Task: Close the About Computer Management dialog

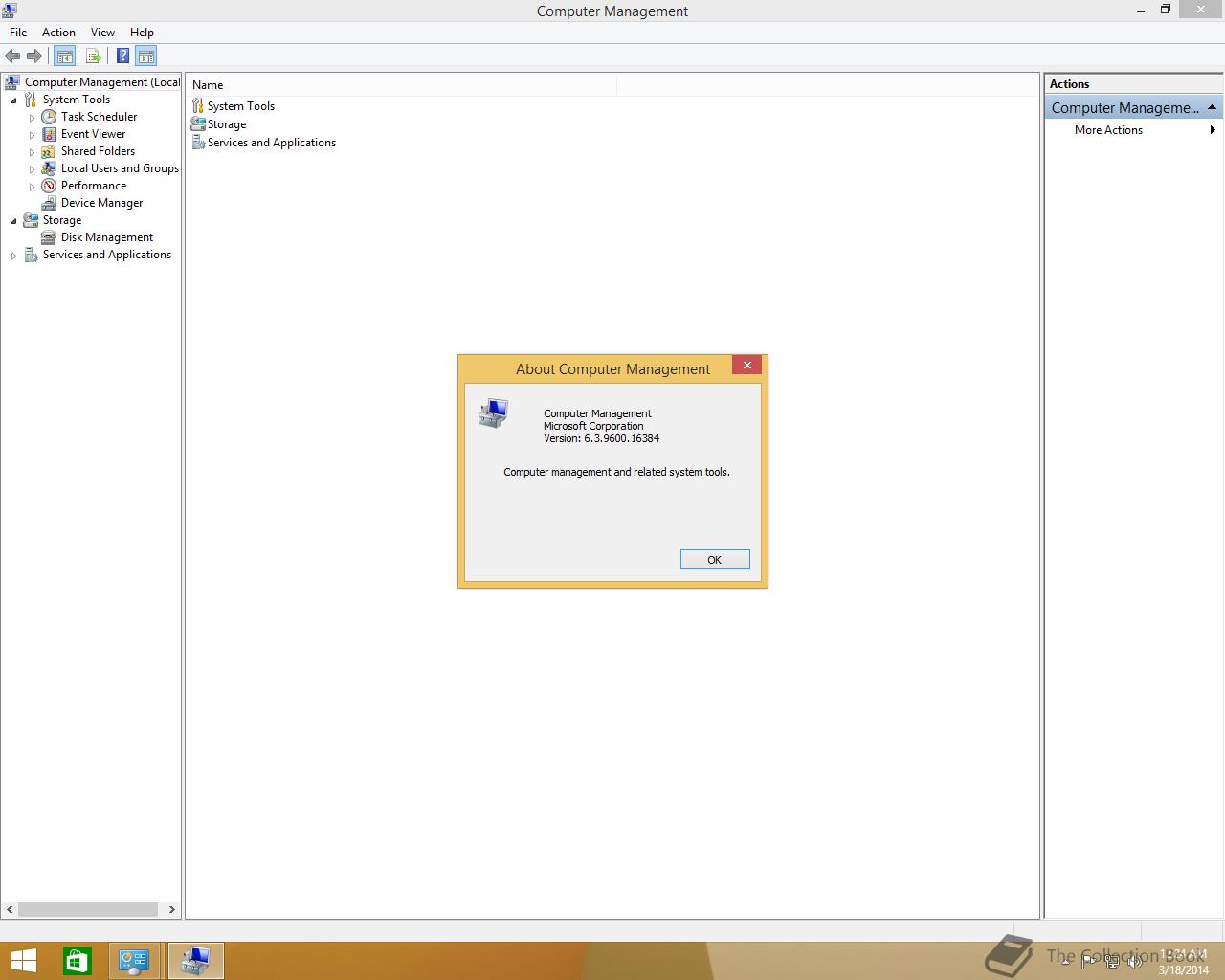Action: coord(747,365)
